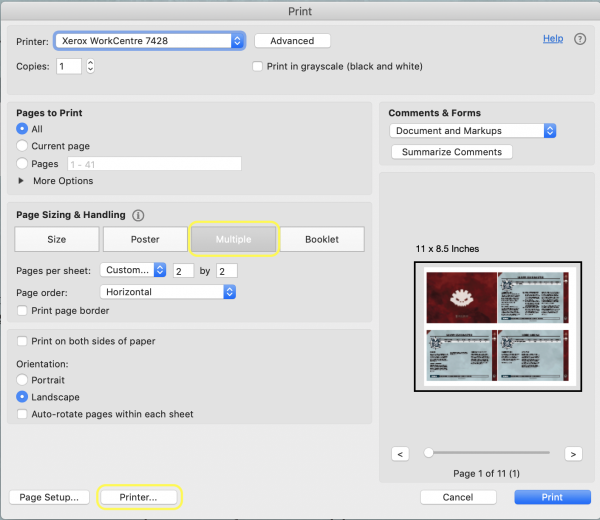Click the Summarize Comments button

pyautogui.click(x=451, y=152)
